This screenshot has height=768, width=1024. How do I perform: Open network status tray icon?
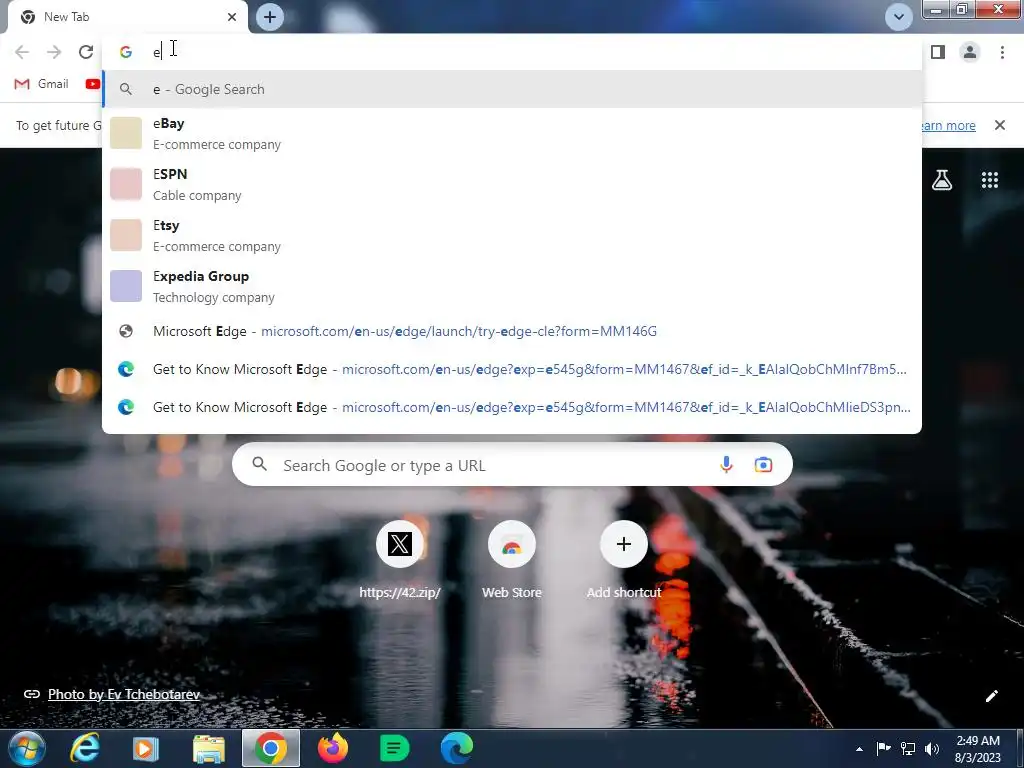point(908,748)
